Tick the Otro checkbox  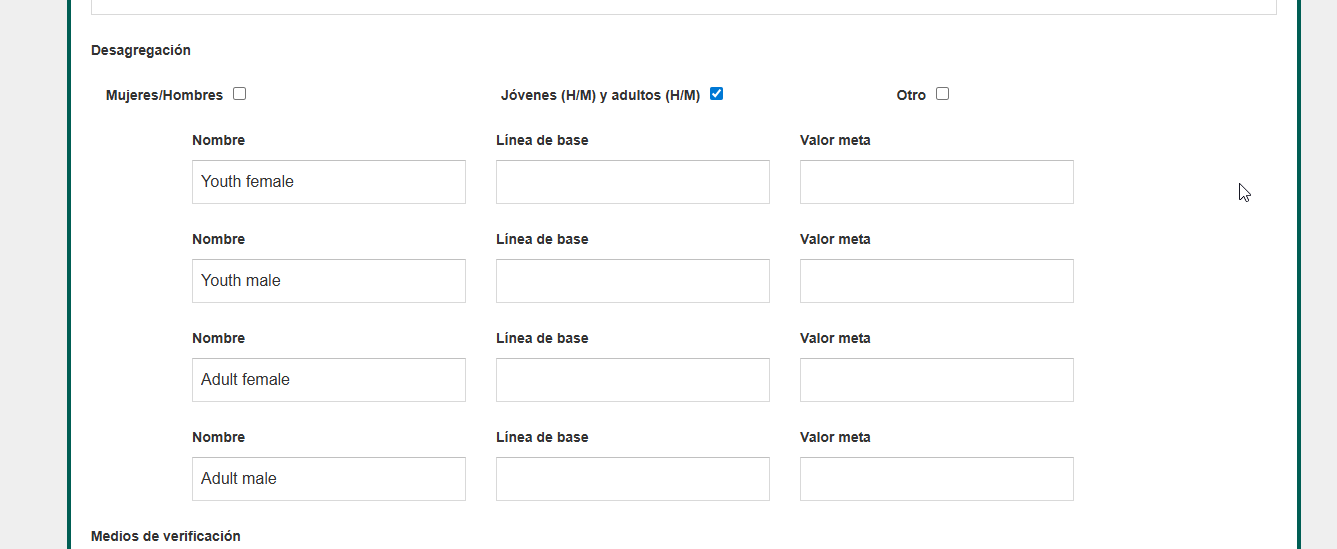coord(942,94)
